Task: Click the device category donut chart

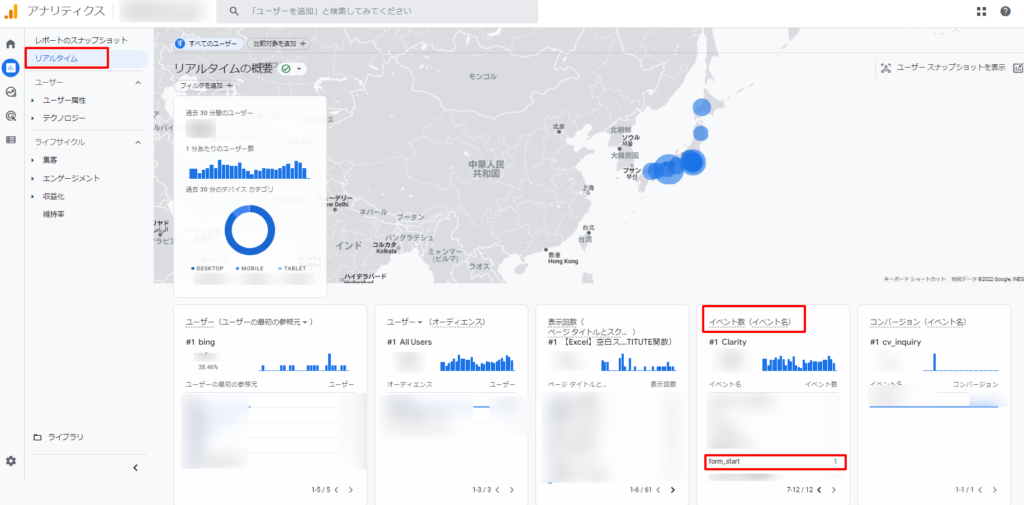Action: point(249,231)
